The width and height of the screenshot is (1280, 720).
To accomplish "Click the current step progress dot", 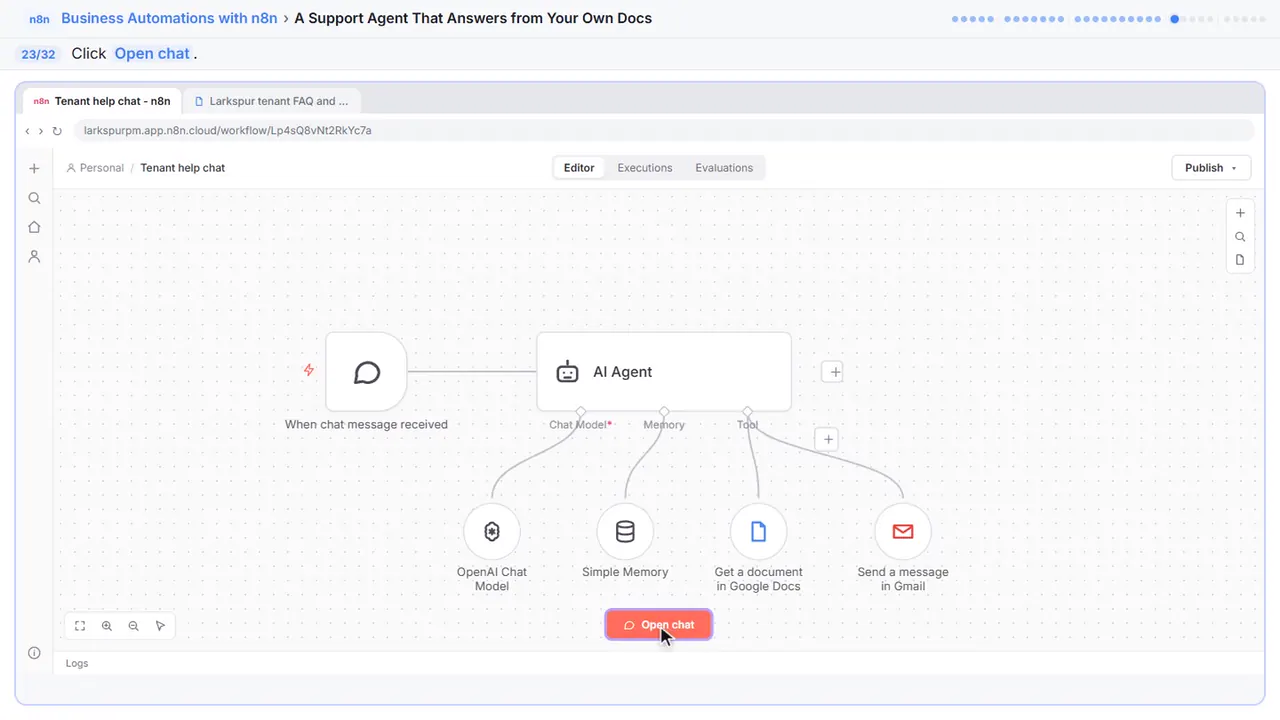I will coord(1175,19).
